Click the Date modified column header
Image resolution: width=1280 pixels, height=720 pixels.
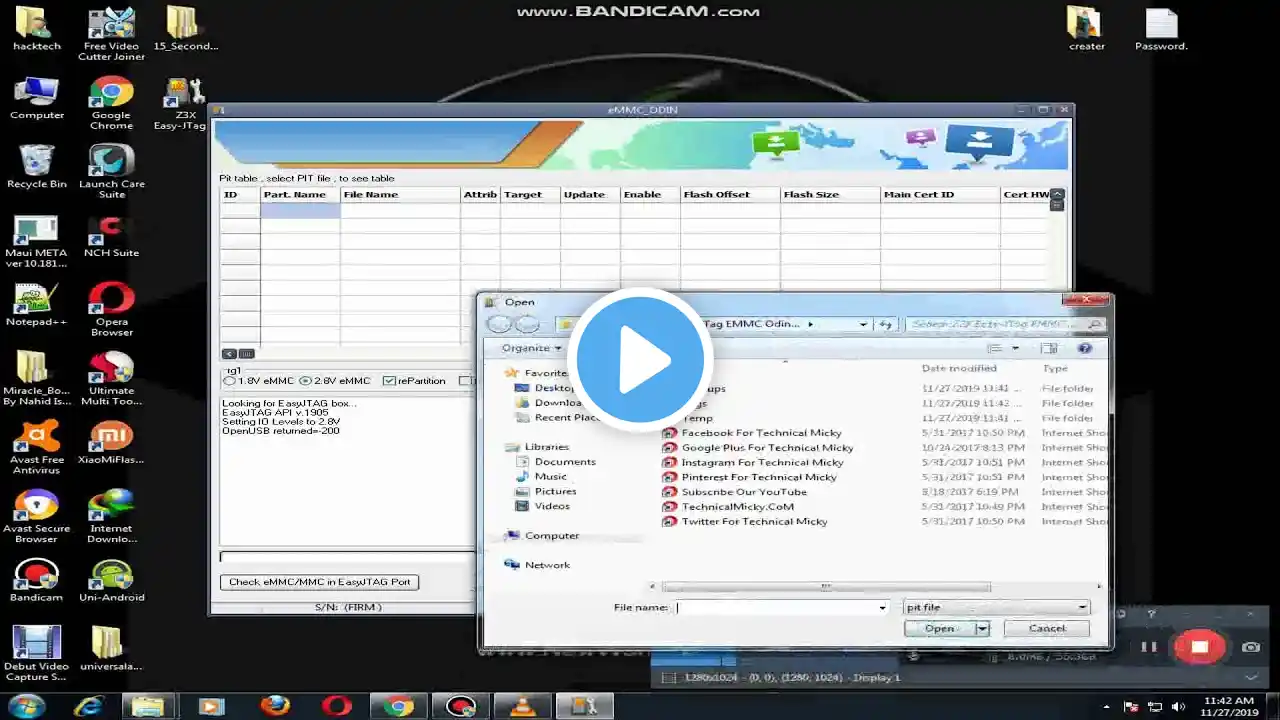959,369
